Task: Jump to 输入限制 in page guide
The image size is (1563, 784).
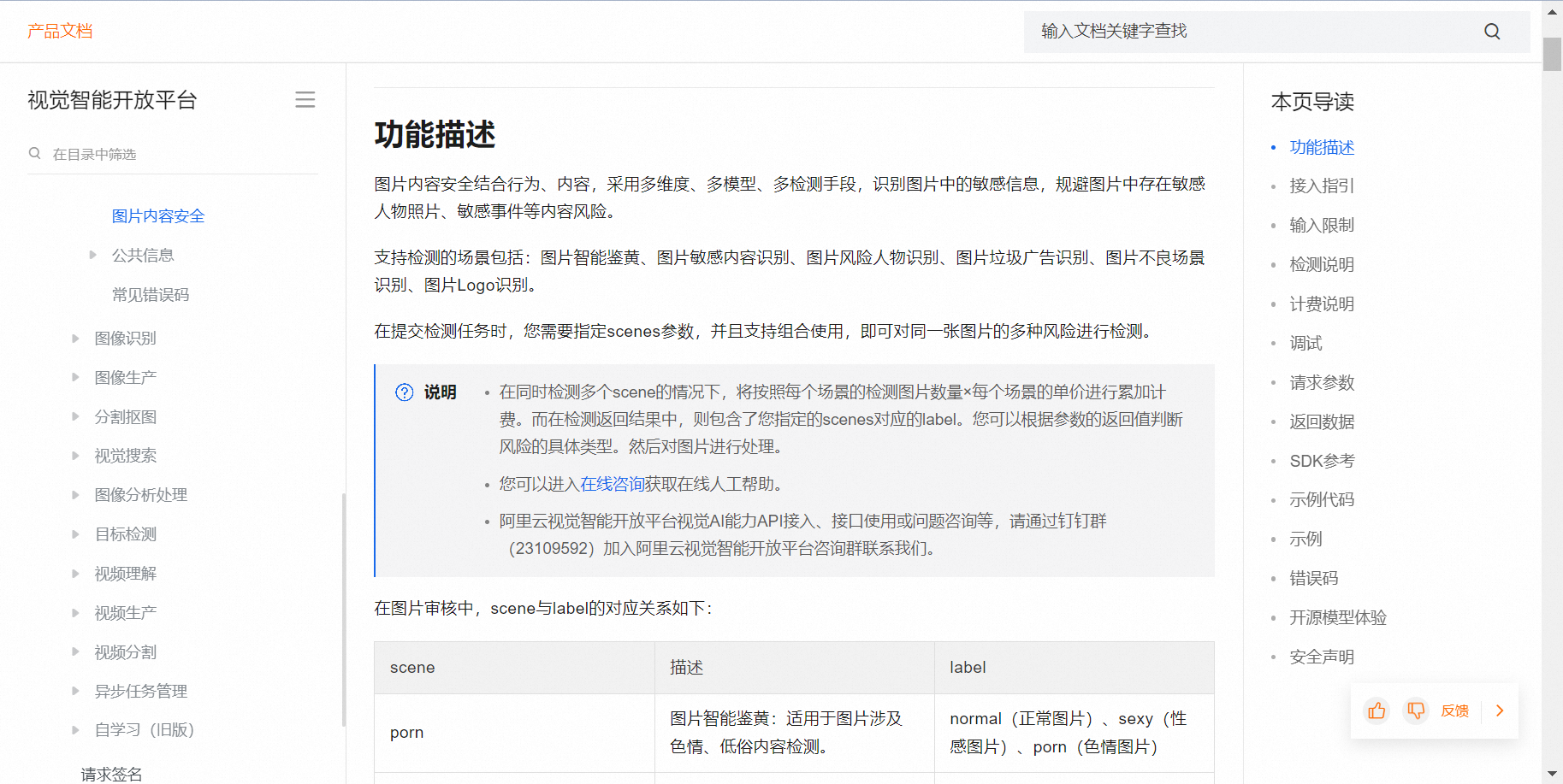Action: tap(1322, 225)
